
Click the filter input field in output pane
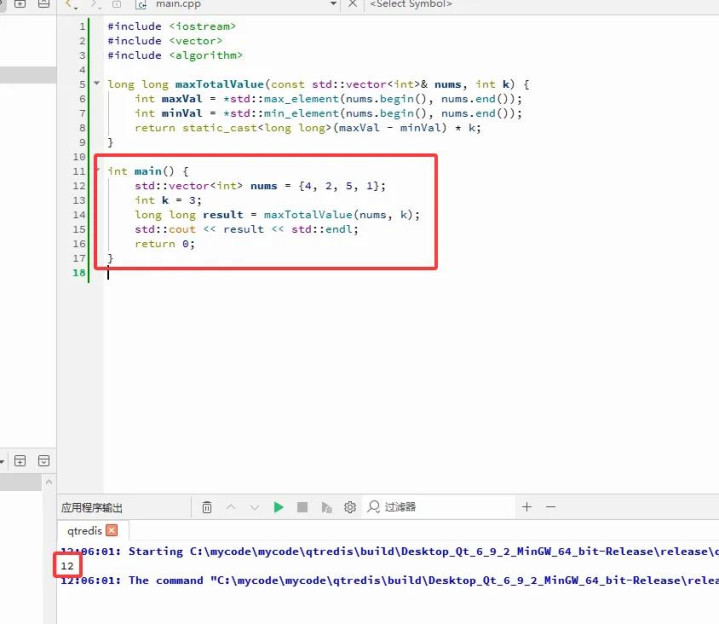[x=440, y=508]
